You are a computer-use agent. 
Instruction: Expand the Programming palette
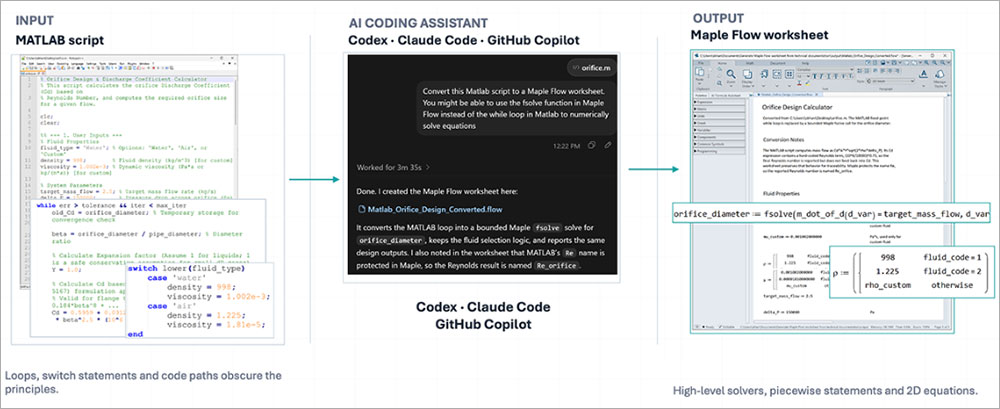(719, 151)
